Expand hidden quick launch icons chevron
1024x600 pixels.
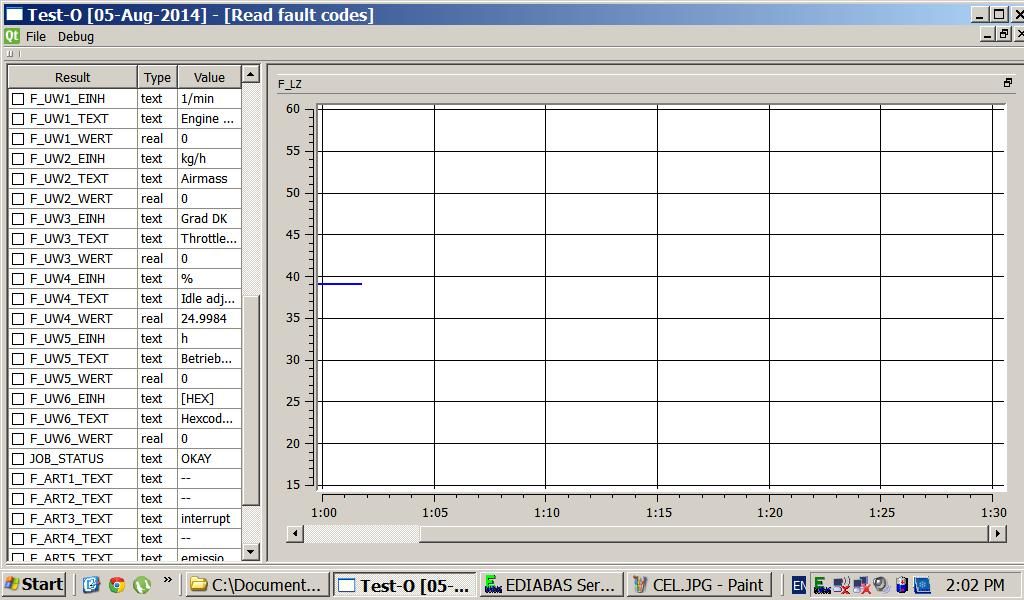[x=167, y=580]
